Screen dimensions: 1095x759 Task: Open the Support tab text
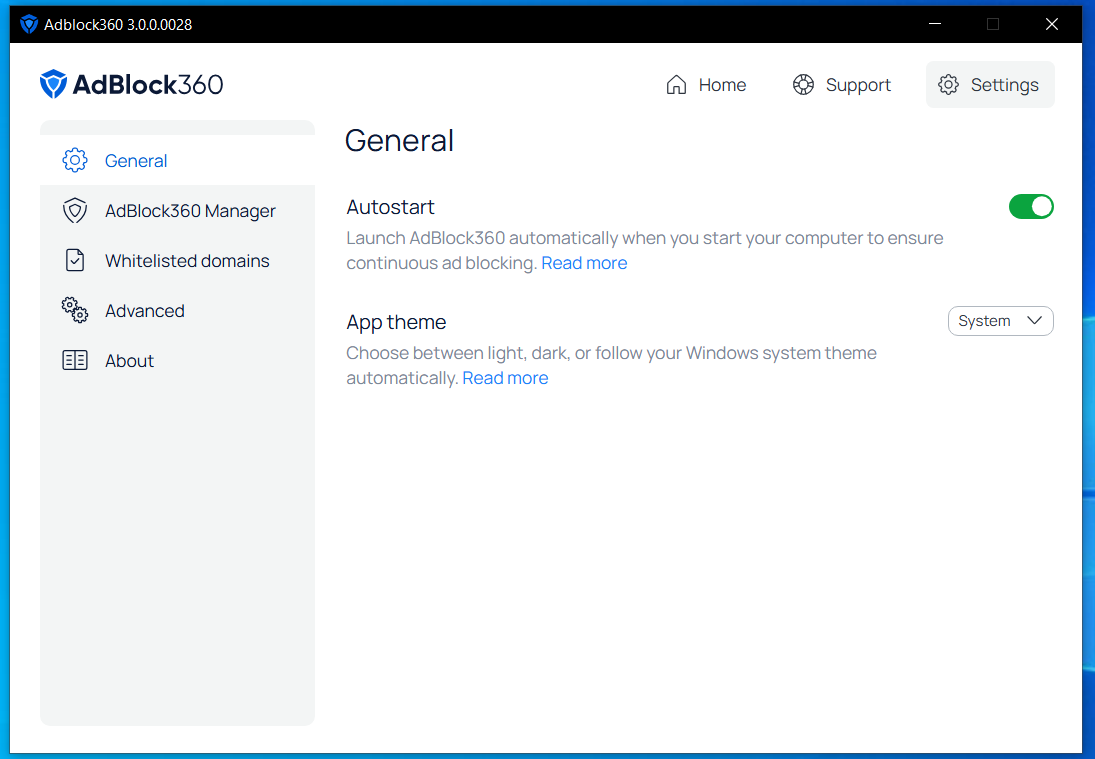[858, 85]
